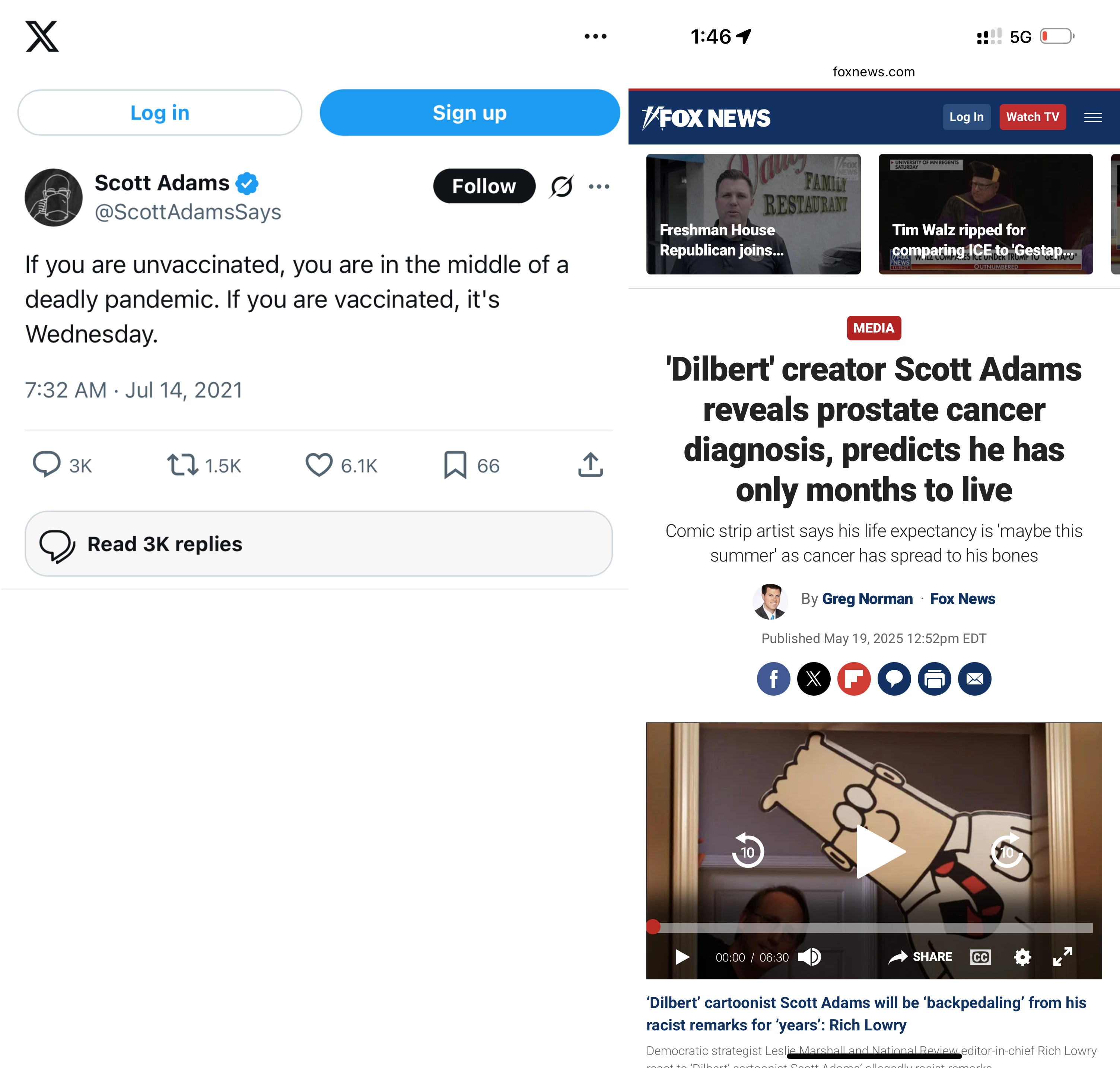Open video settings gear menu

tap(1022, 957)
